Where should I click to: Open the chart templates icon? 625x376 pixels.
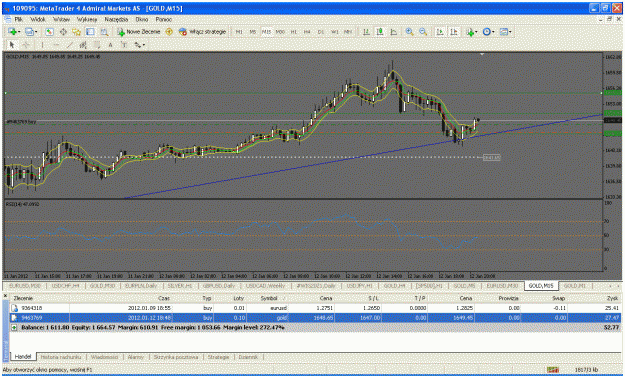pos(503,32)
